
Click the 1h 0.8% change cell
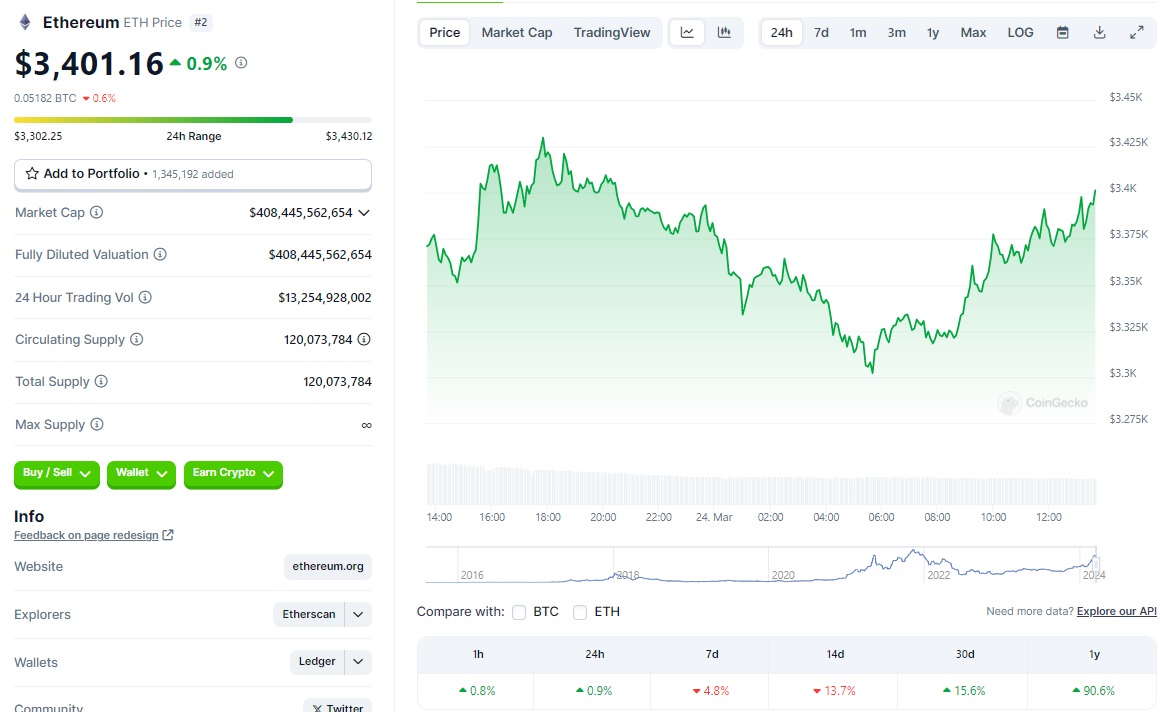477,691
